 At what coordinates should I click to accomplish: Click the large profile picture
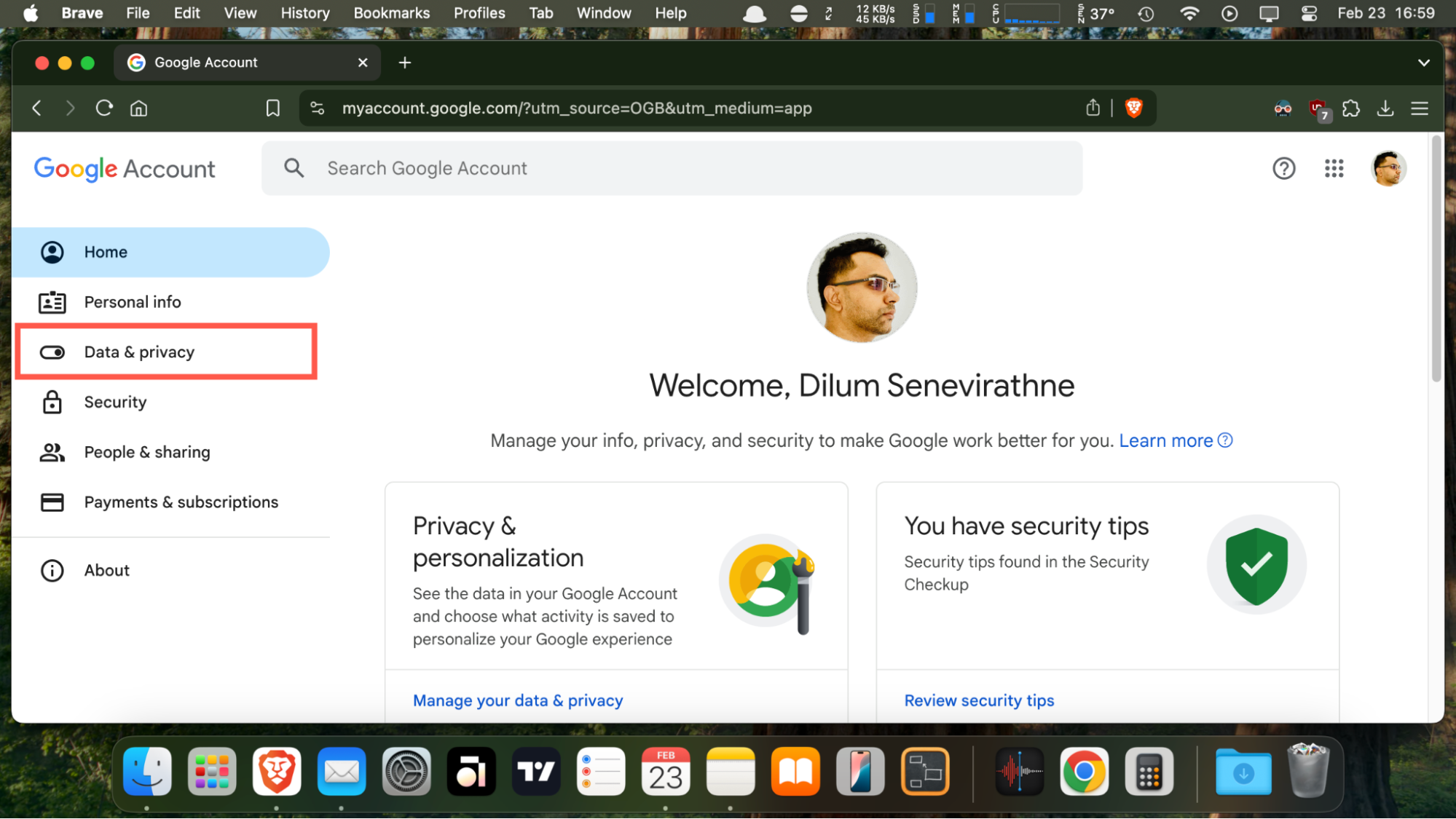point(862,288)
